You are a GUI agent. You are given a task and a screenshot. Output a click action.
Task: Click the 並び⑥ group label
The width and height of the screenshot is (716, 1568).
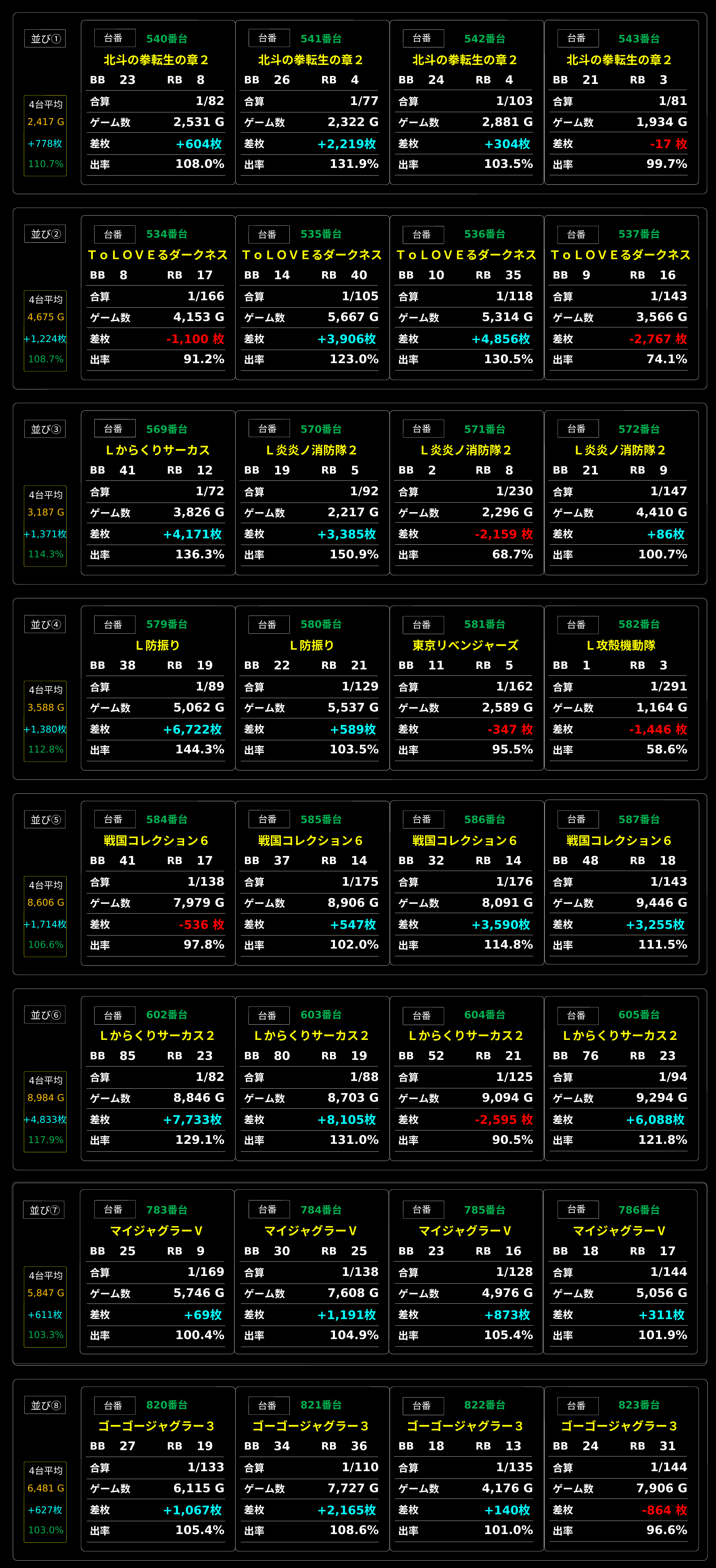(x=45, y=1015)
